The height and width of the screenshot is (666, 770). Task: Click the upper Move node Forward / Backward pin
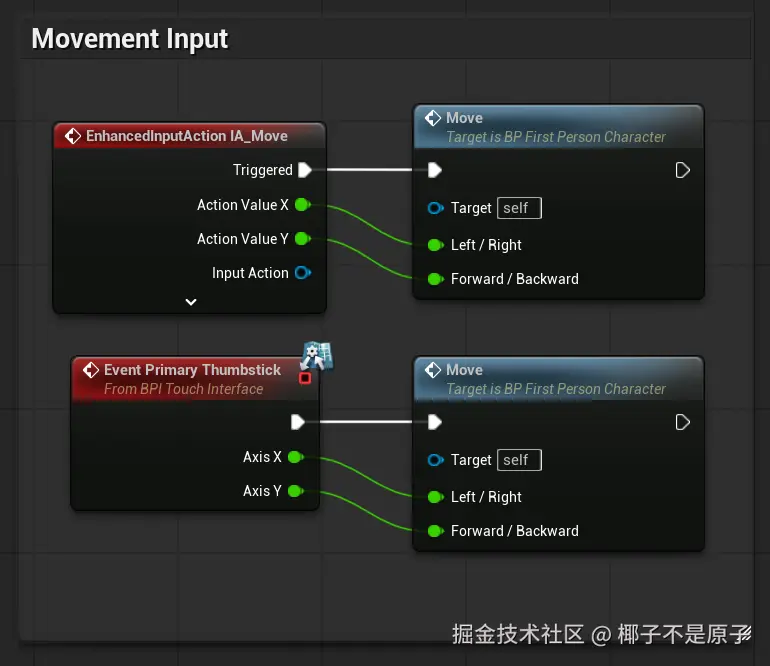435,279
